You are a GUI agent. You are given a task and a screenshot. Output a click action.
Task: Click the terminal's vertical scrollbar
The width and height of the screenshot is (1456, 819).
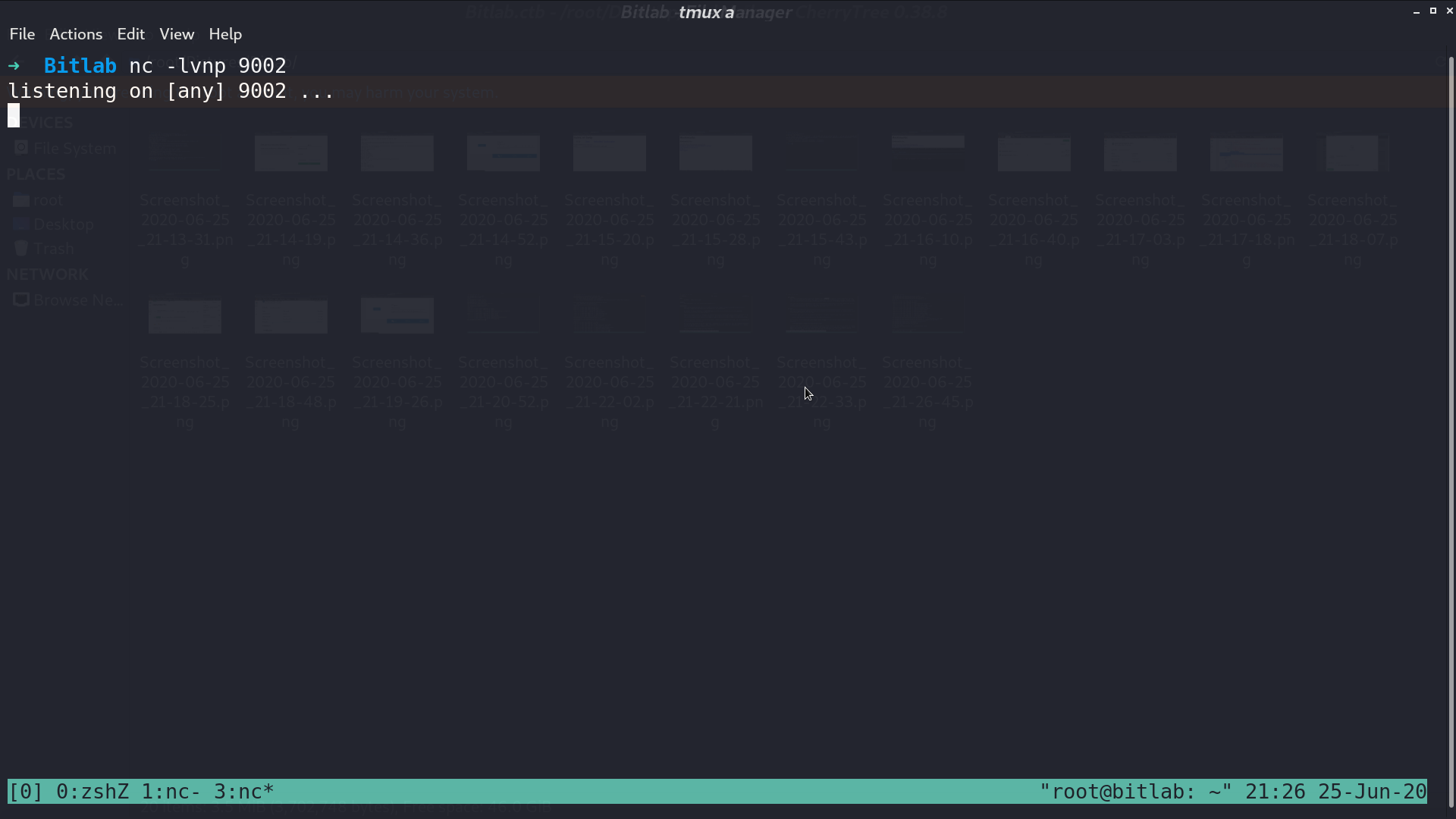(1451, 432)
